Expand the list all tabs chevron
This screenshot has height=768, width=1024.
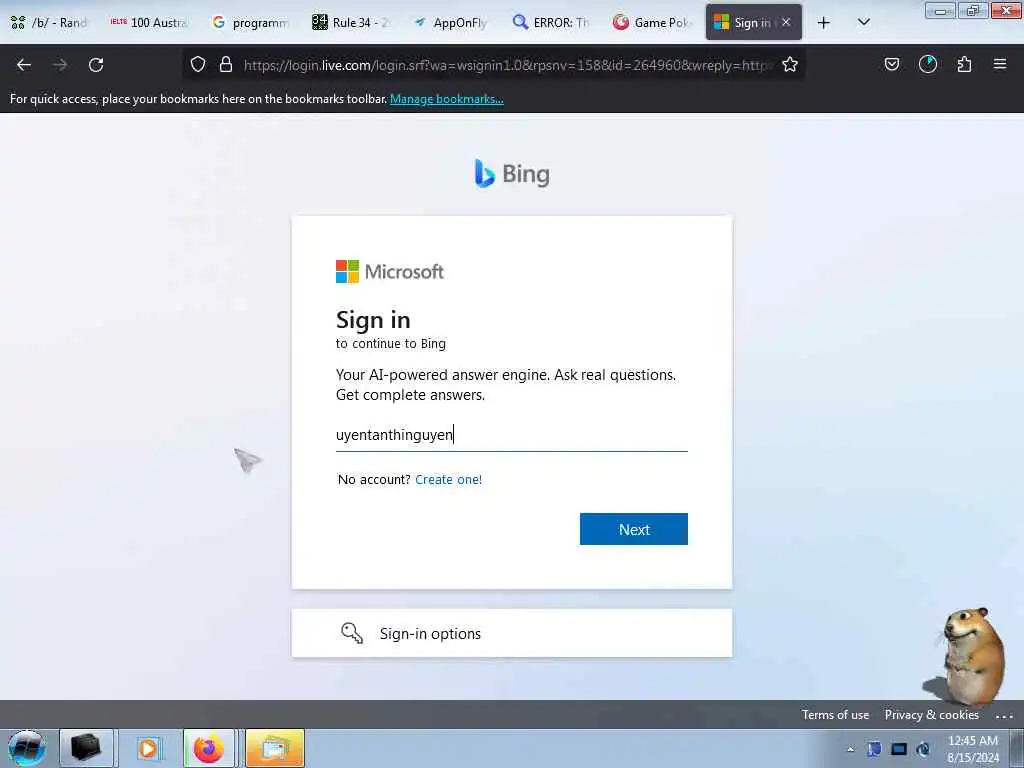[863, 22]
